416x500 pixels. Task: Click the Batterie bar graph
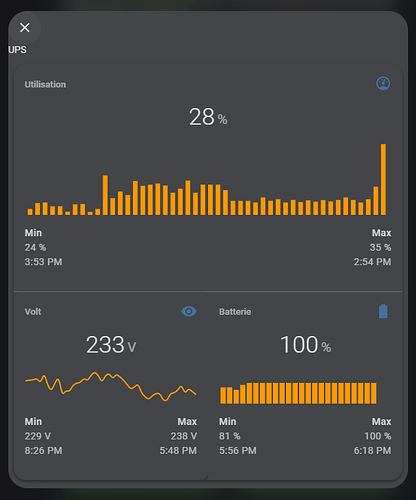pos(298,393)
